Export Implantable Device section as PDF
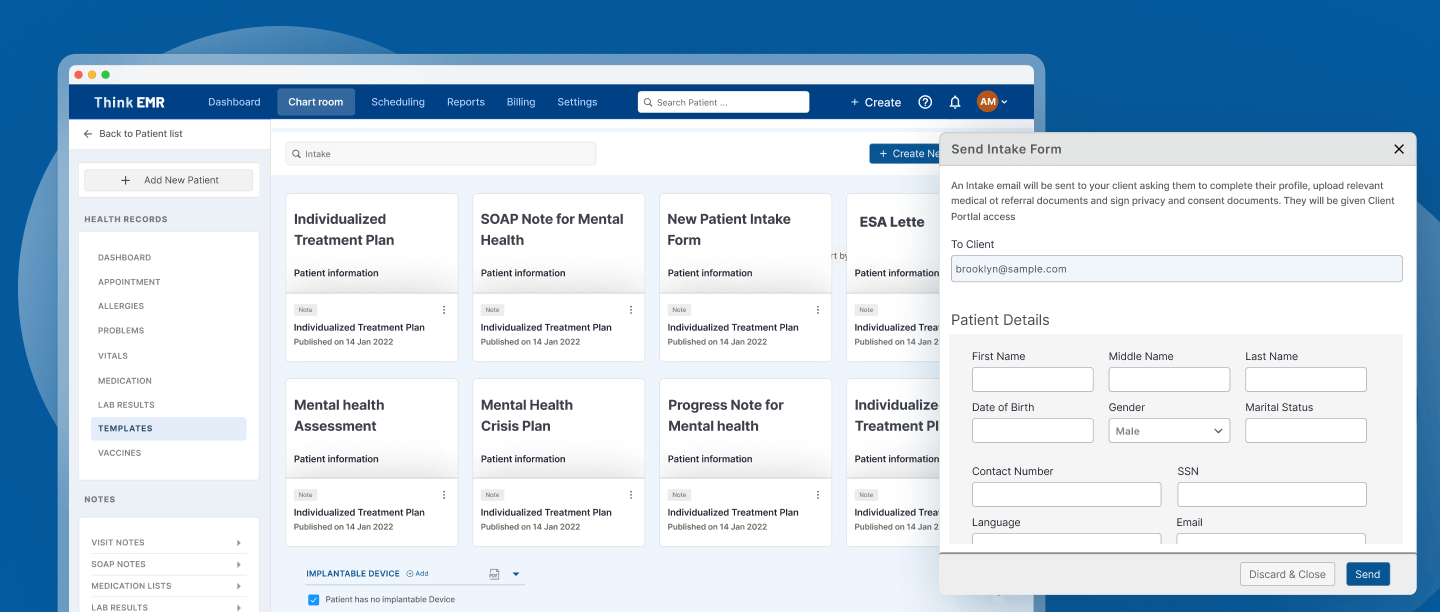 (494, 574)
